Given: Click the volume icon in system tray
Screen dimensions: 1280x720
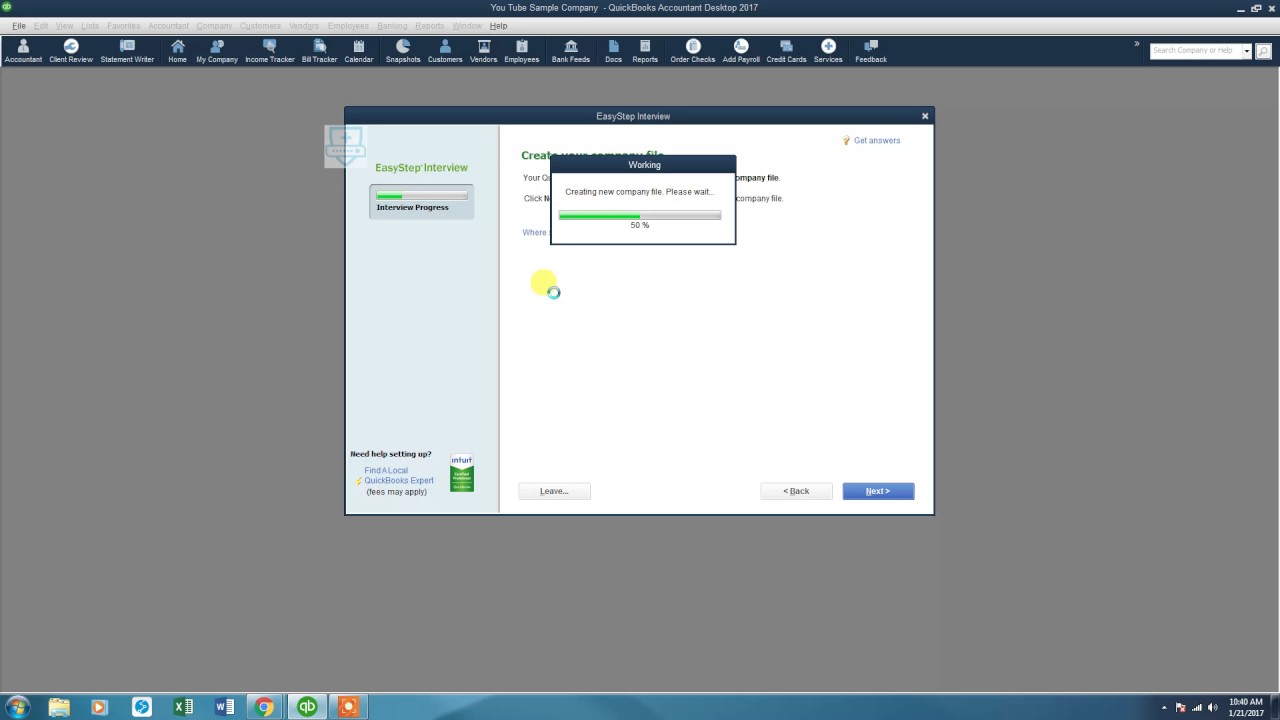Looking at the screenshot, I should click(x=1212, y=708).
